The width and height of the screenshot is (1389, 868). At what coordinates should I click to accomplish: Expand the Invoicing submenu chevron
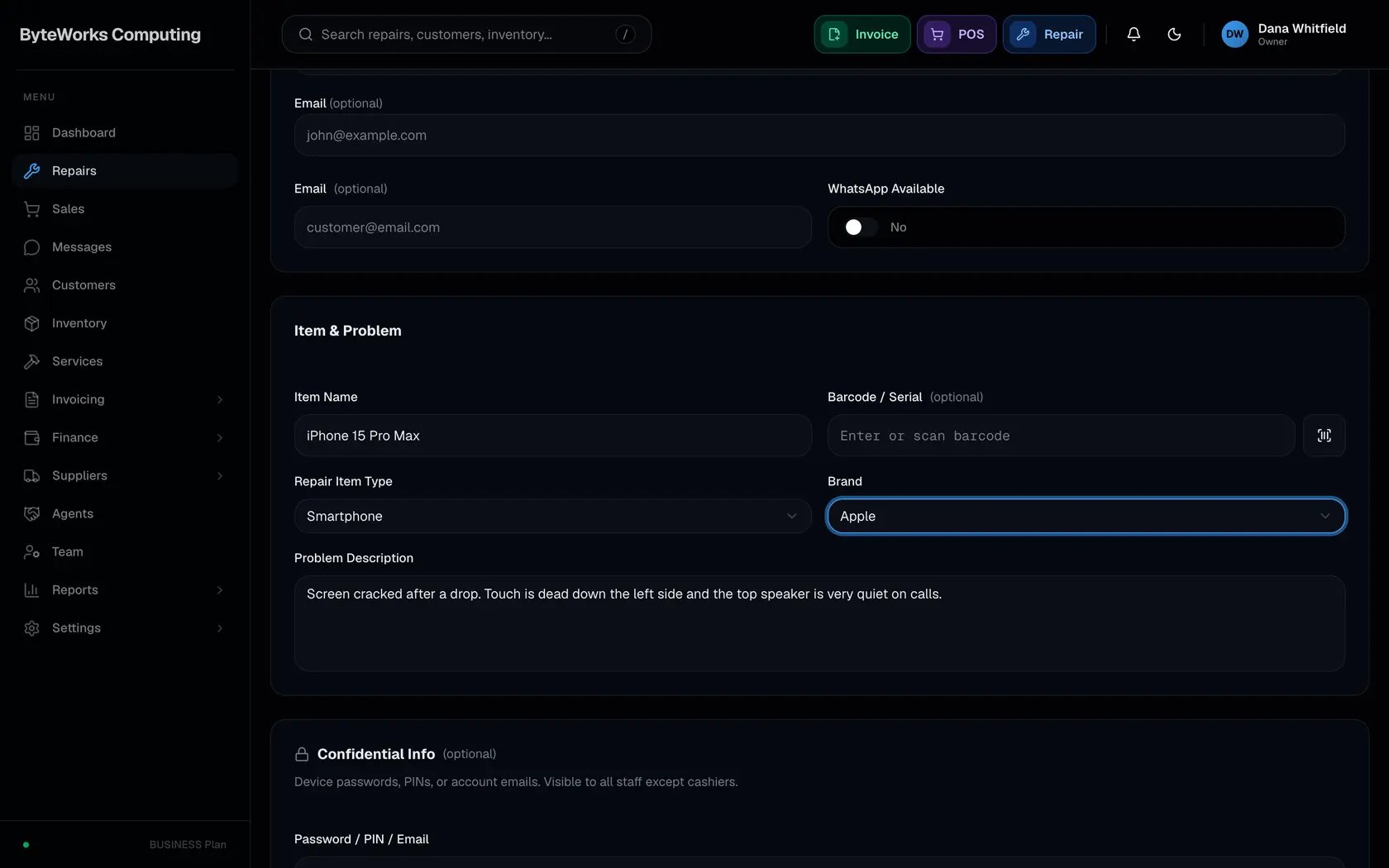coord(220,399)
